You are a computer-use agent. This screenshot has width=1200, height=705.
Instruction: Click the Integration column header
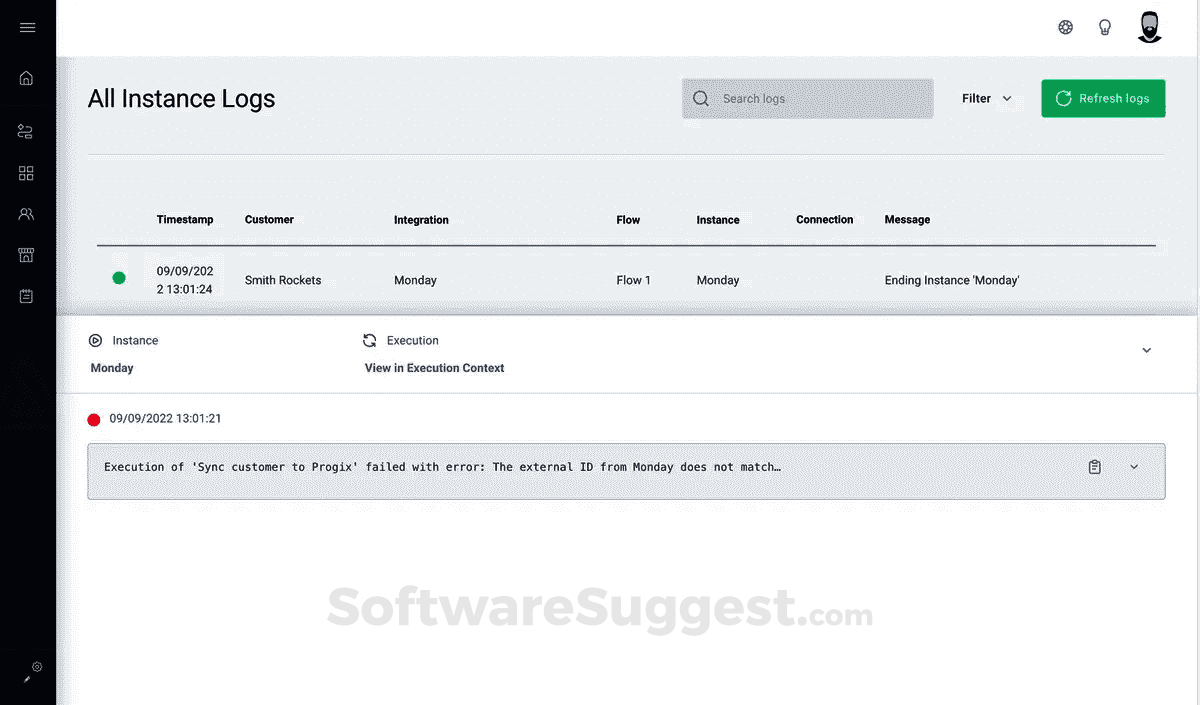[421, 220]
